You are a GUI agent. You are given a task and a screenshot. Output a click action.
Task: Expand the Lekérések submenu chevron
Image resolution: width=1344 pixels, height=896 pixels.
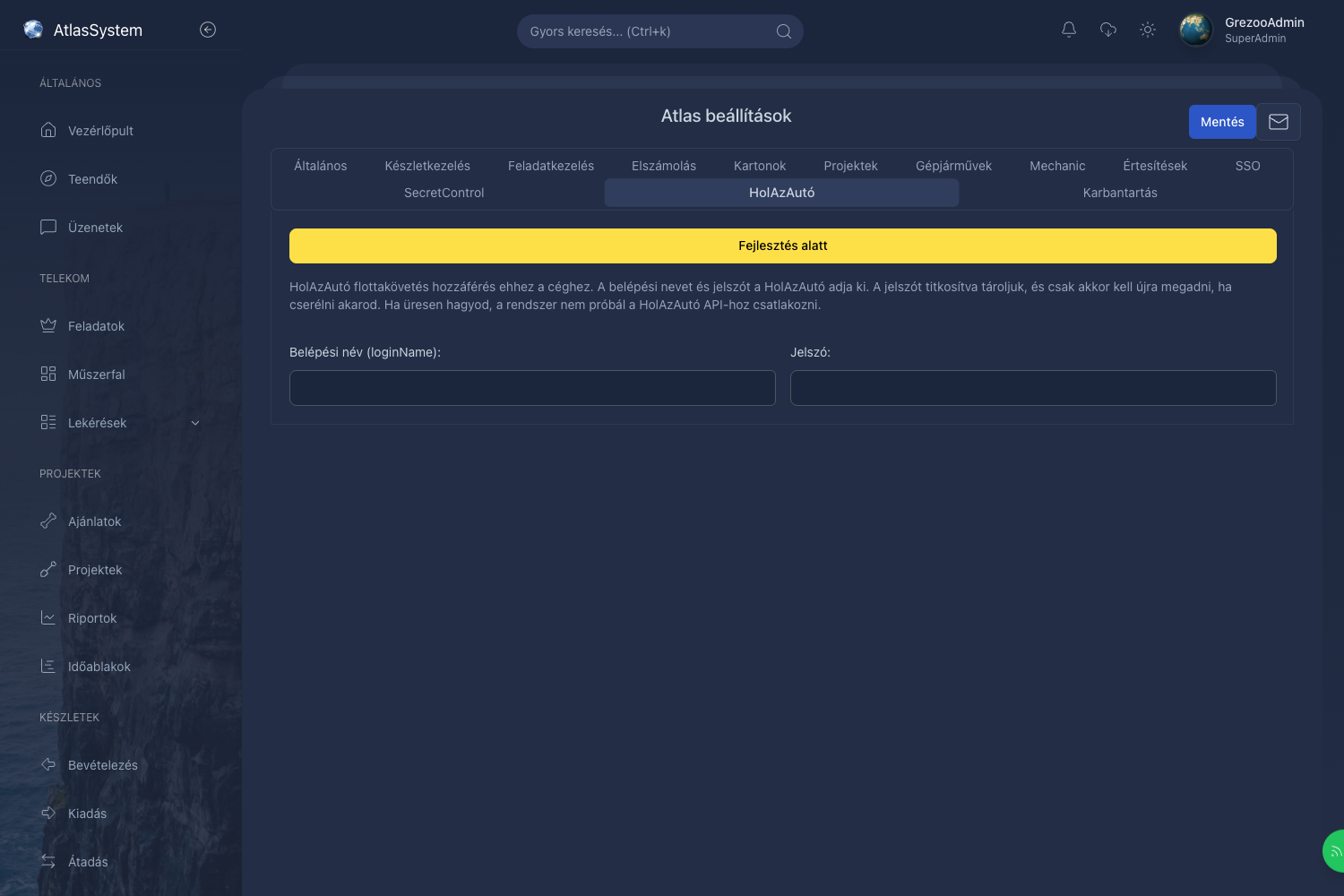(195, 423)
